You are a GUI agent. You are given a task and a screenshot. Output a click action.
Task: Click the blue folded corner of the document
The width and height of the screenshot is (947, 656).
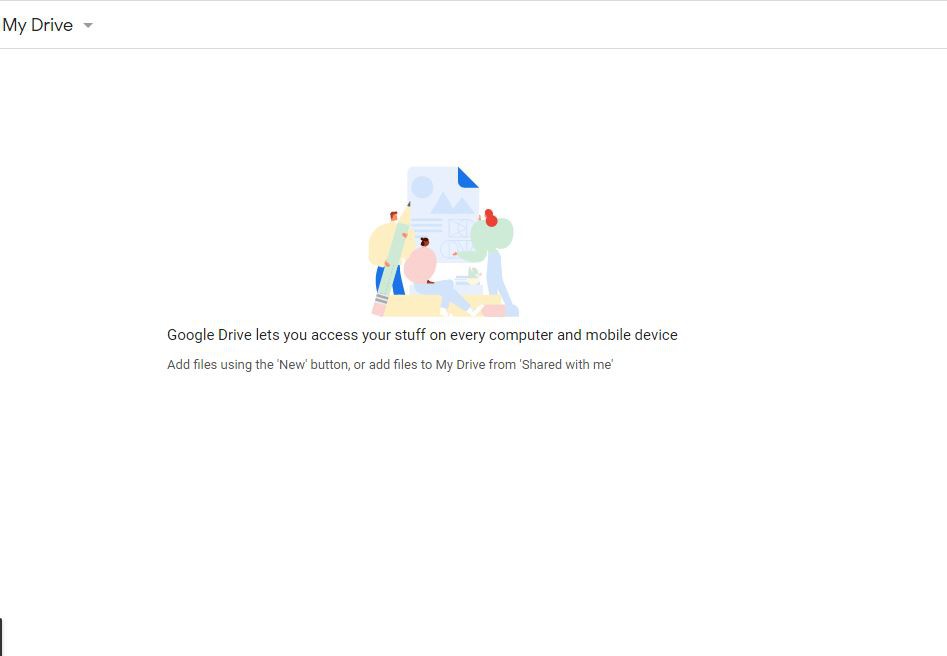click(x=467, y=177)
